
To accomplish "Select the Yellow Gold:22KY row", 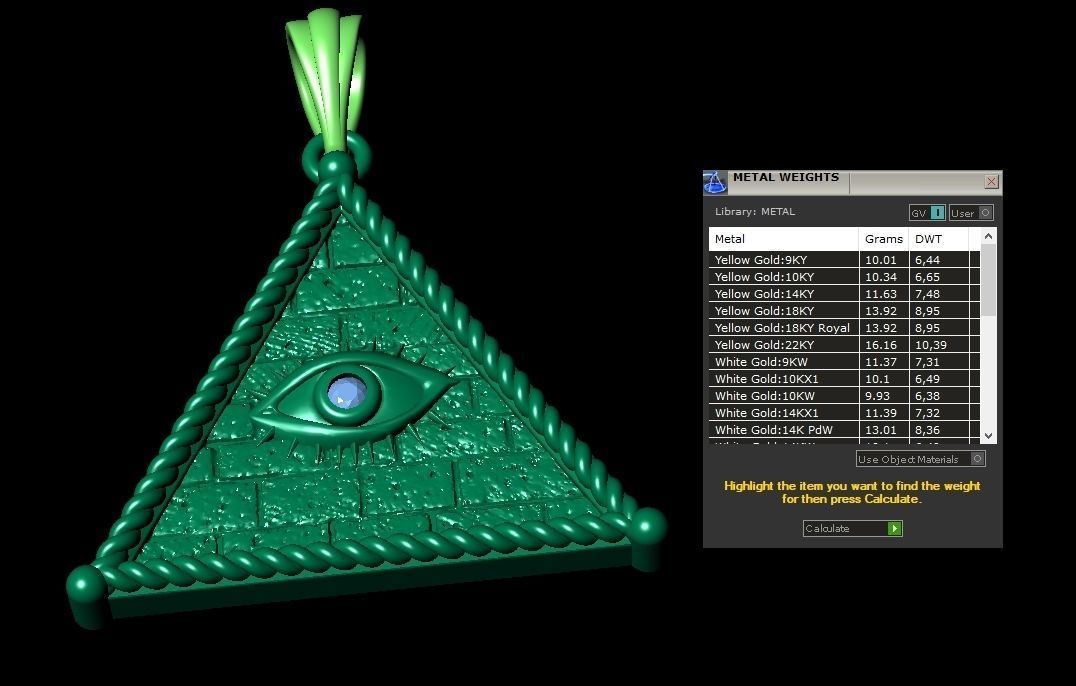I will click(844, 344).
